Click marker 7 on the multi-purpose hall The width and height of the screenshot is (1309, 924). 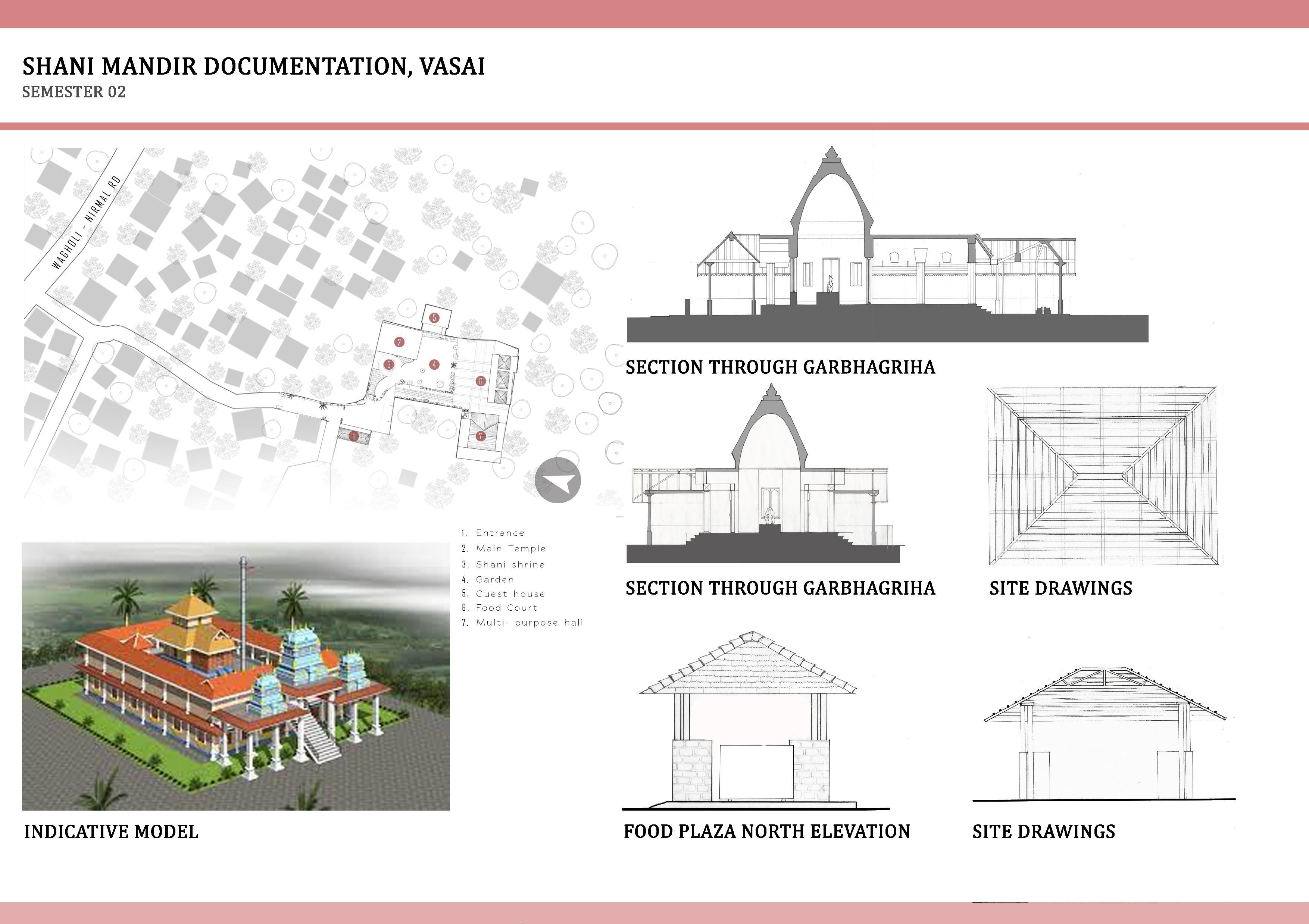(x=481, y=437)
